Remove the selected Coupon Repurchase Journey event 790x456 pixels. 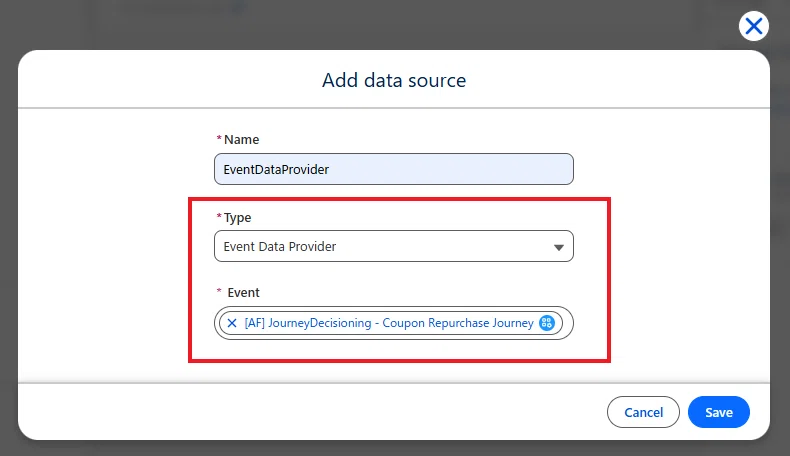(232, 323)
